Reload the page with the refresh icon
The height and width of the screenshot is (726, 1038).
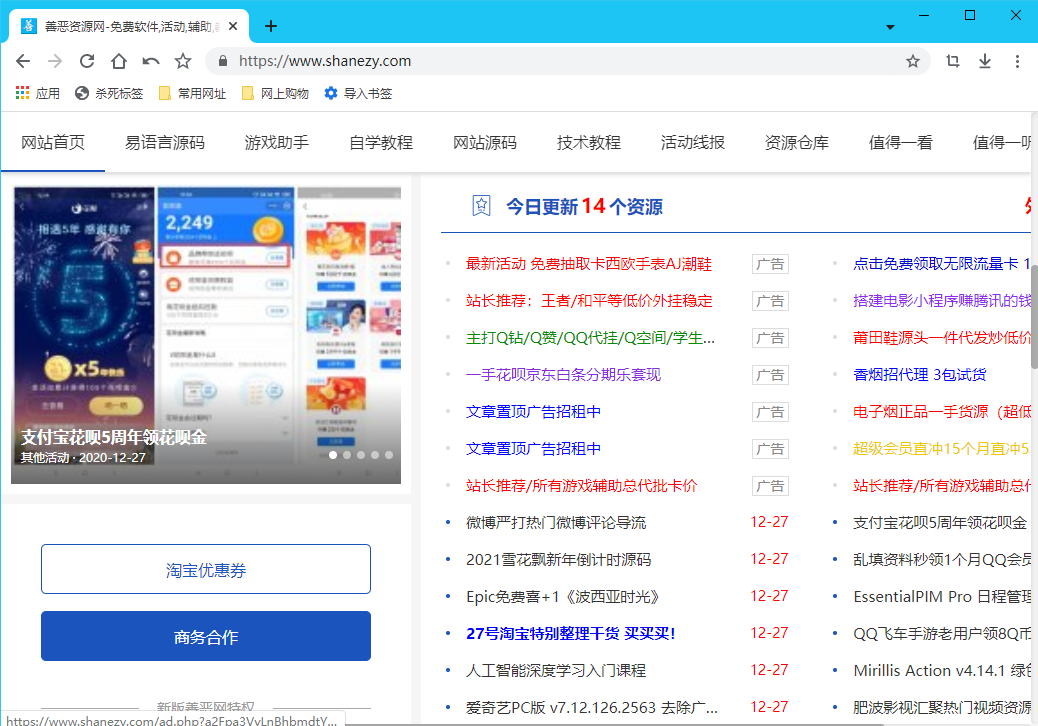pyautogui.click(x=87, y=61)
